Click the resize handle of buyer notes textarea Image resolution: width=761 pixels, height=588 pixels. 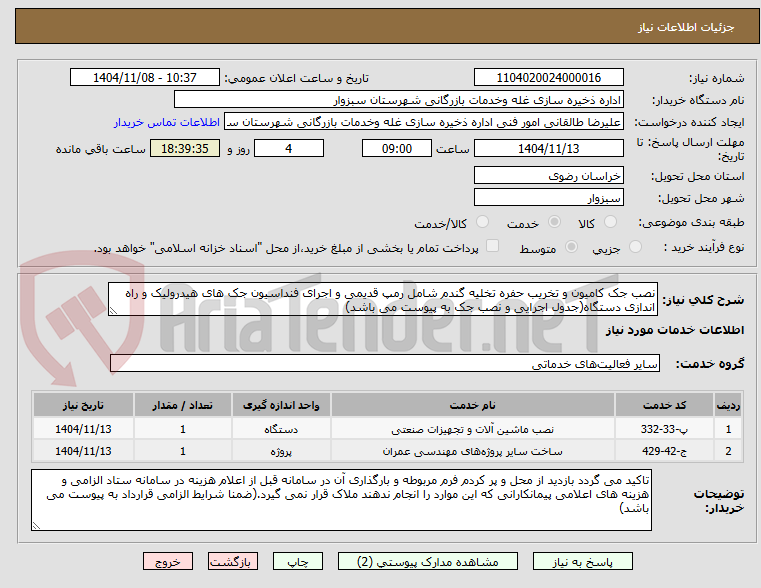pyautogui.click(x=36, y=525)
